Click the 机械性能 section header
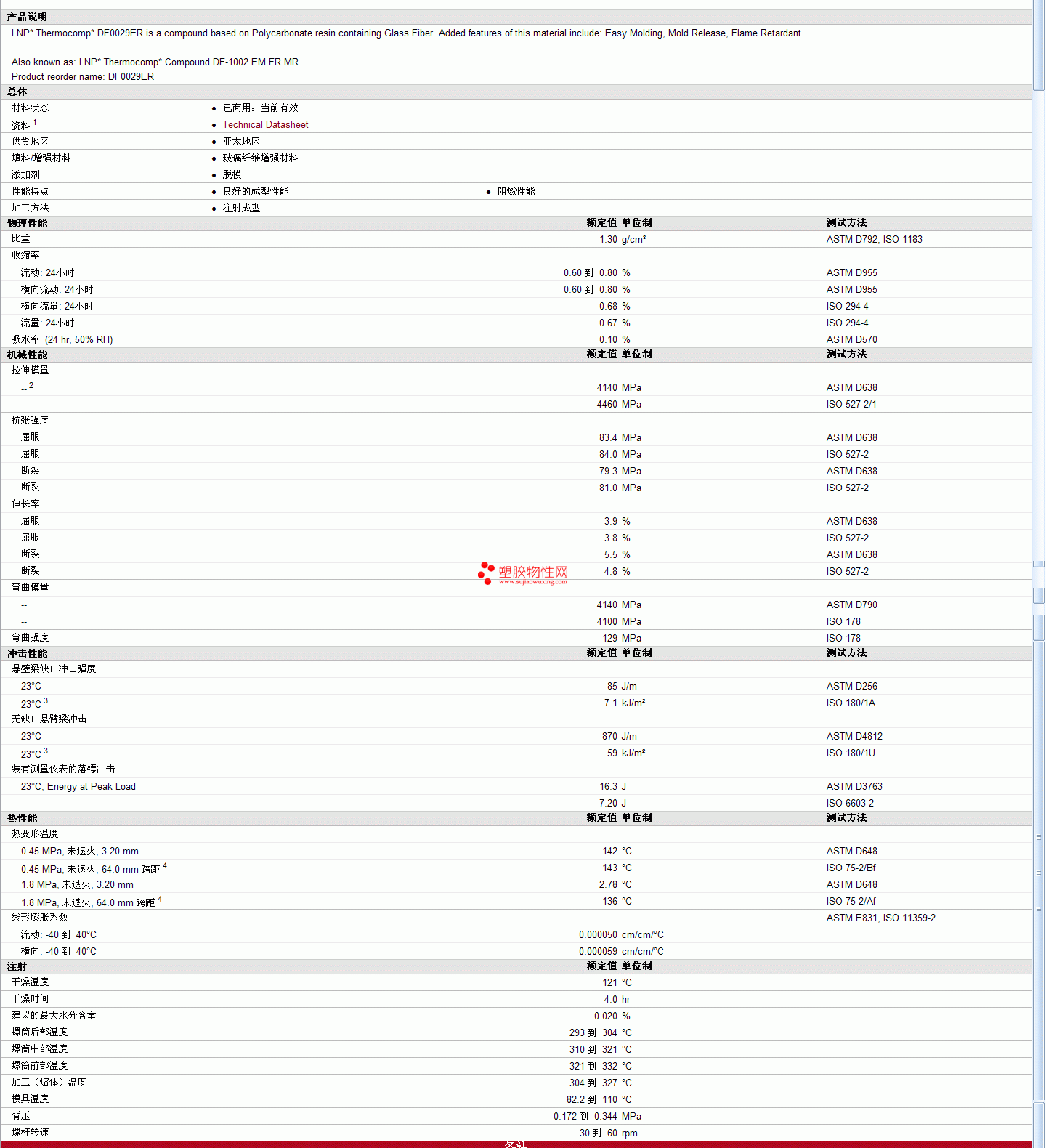 (x=27, y=355)
